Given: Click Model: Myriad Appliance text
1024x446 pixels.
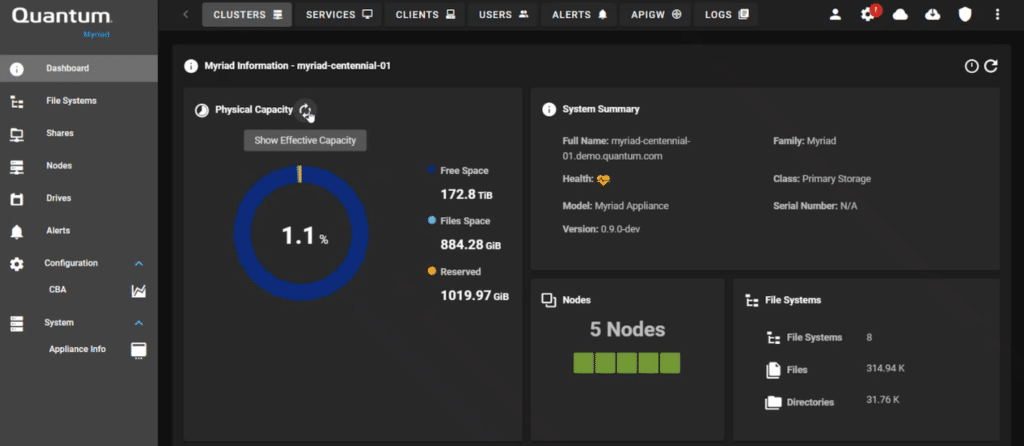Looking at the screenshot, I should (615, 206).
